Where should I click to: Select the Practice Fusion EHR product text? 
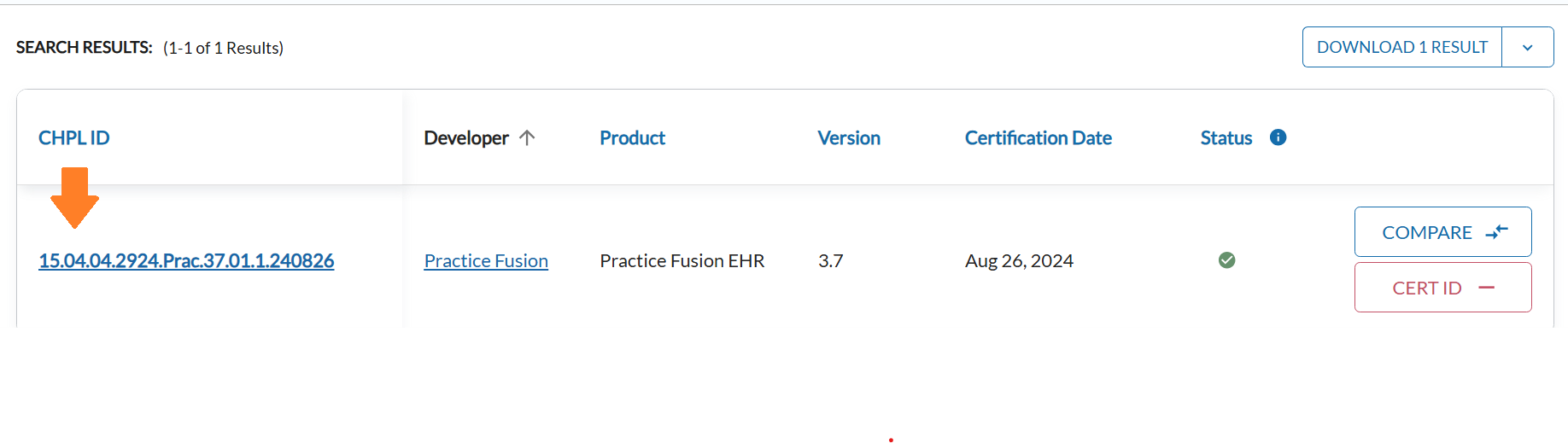click(682, 260)
